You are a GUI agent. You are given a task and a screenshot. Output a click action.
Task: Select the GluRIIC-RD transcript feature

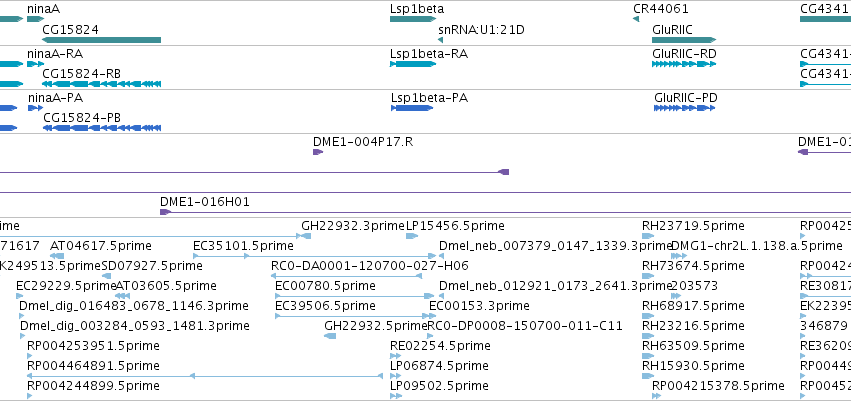[x=684, y=64]
